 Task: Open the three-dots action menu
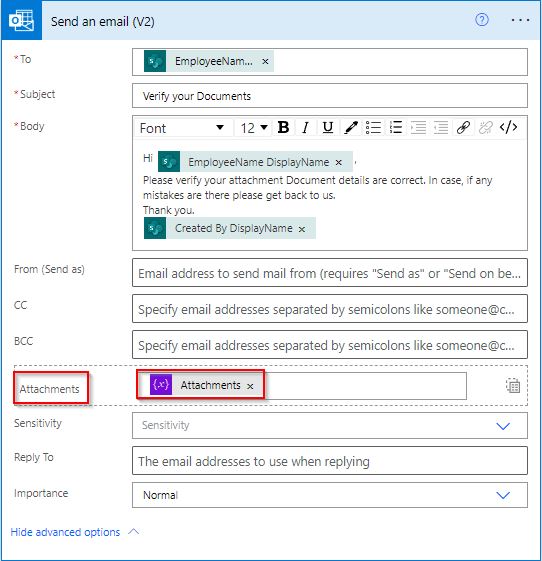click(520, 20)
